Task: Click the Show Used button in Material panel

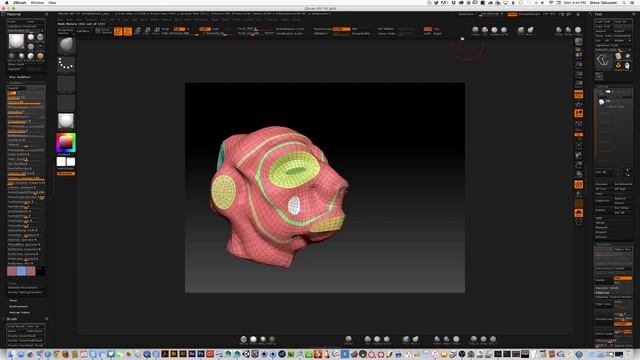Action: [x=16, y=64]
